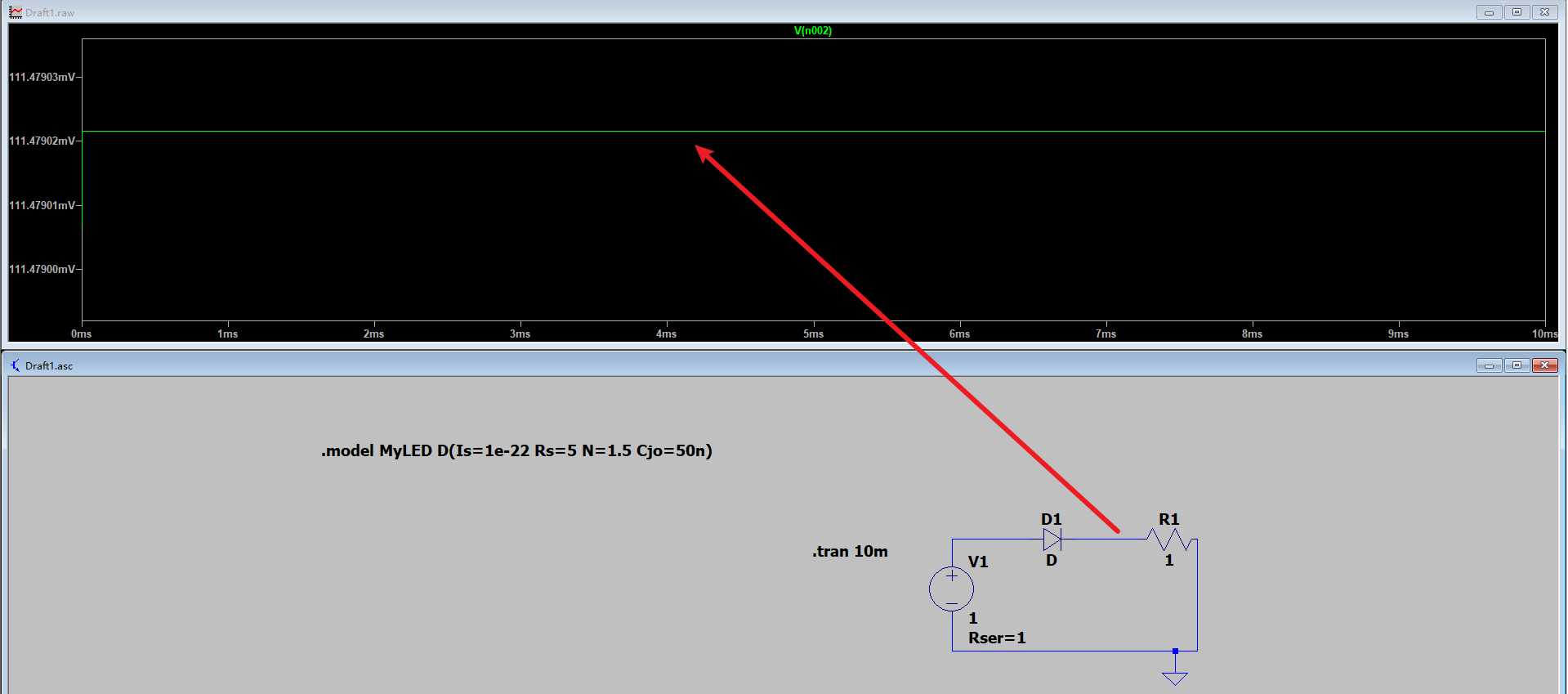1568x694 pixels.
Task: Click the 111.47902mV axis label
Action: [x=42, y=141]
